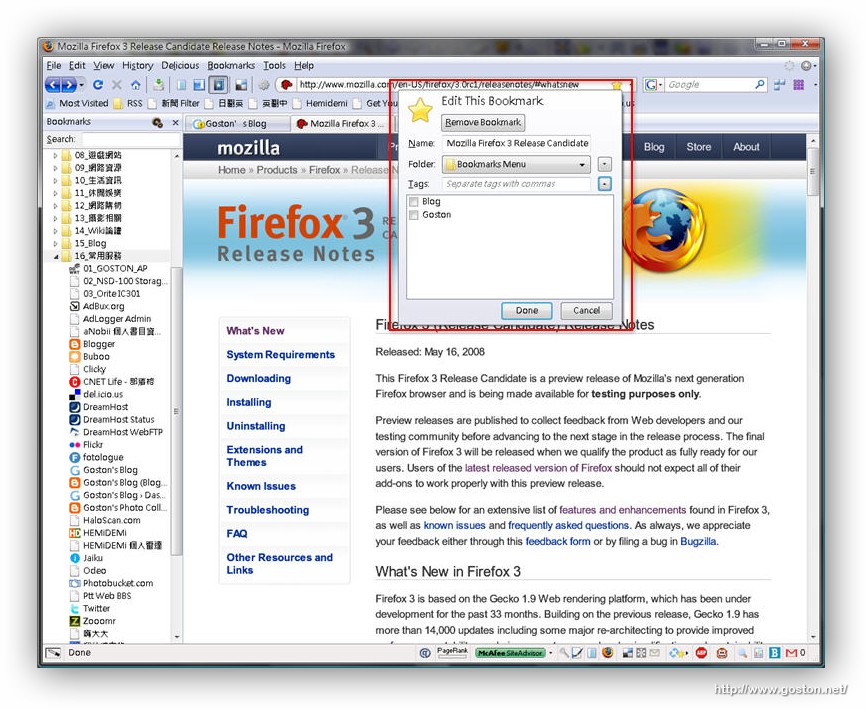Click the page vertical scrollbar thumb
Screen dimensions: 867x710
point(812,171)
